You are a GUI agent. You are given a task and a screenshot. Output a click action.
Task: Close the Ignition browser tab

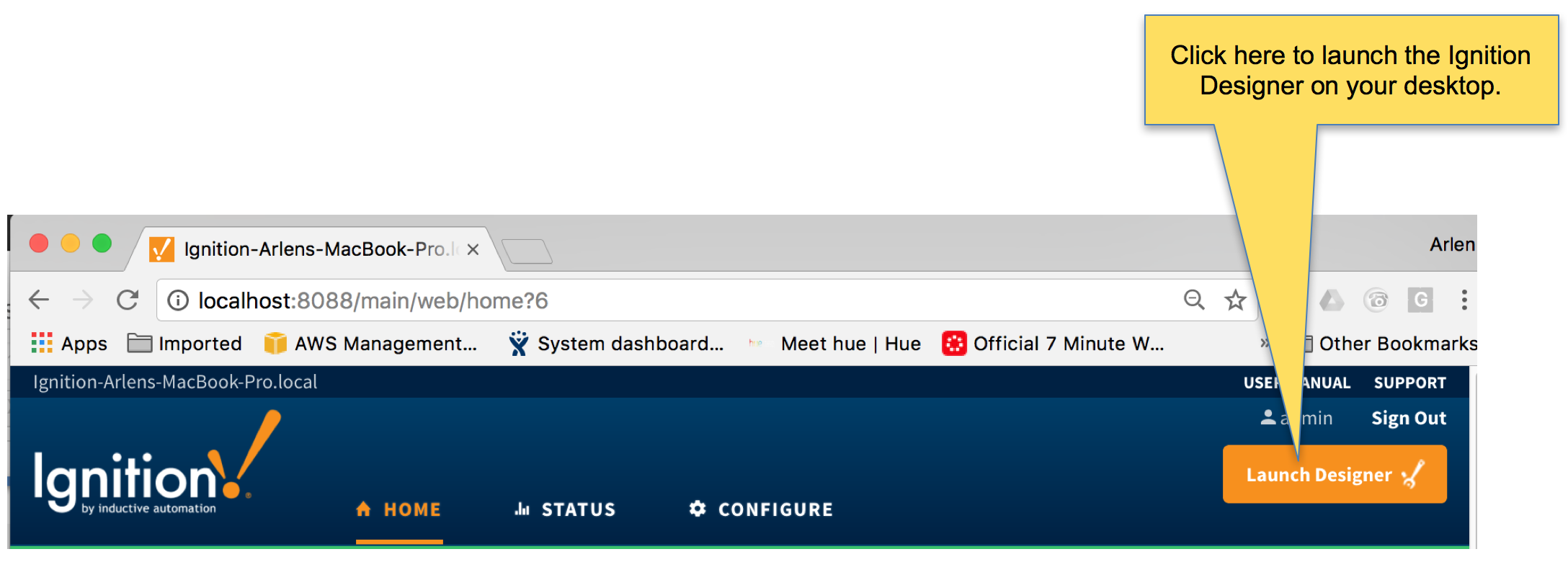click(473, 249)
